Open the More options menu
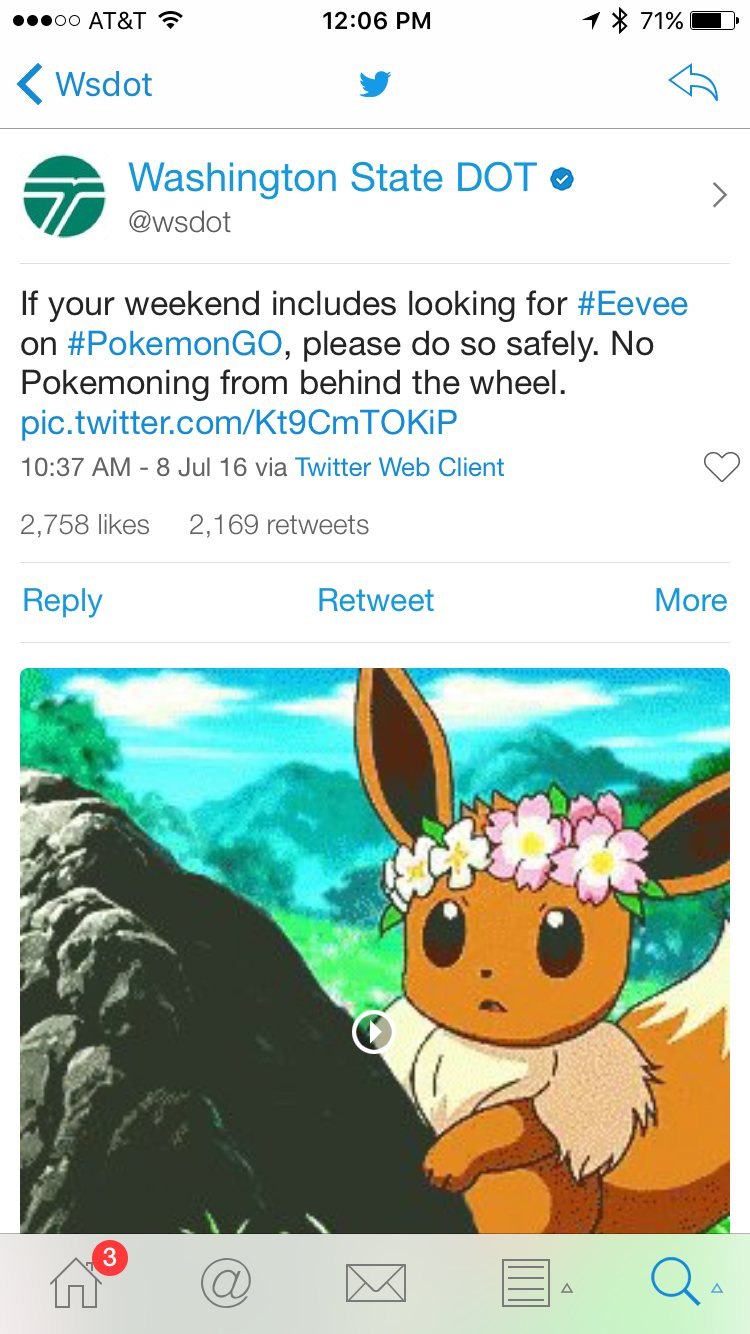 coord(690,600)
